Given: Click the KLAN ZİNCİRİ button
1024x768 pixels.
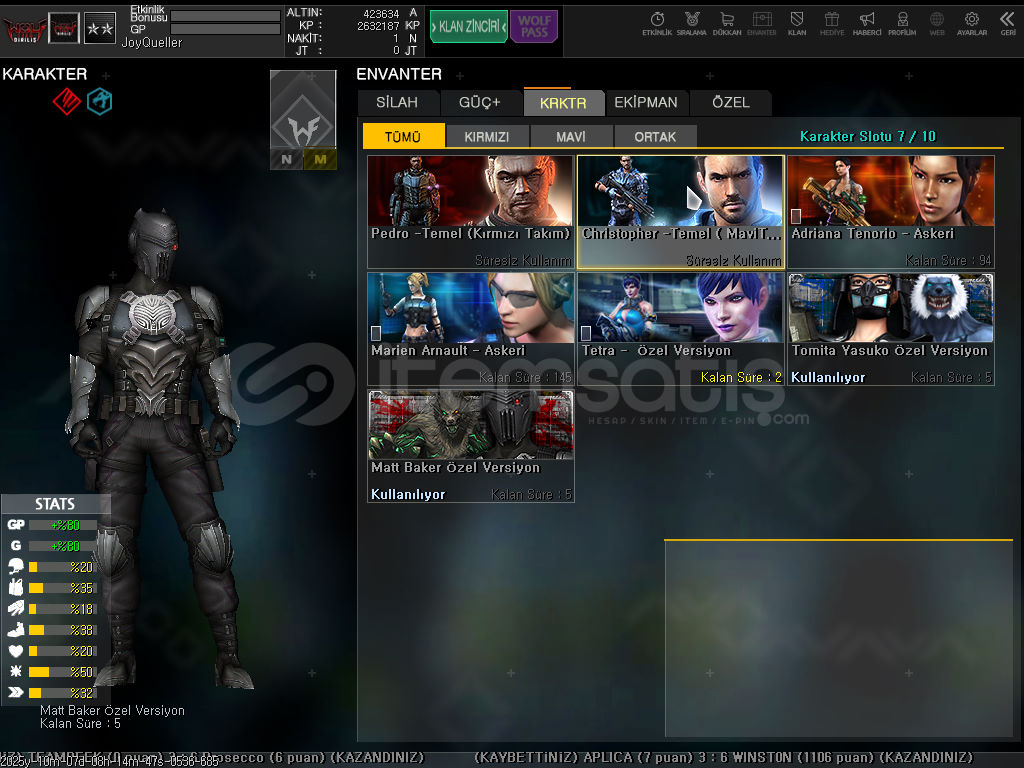Looking at the screenshot, I should [468, 27].
